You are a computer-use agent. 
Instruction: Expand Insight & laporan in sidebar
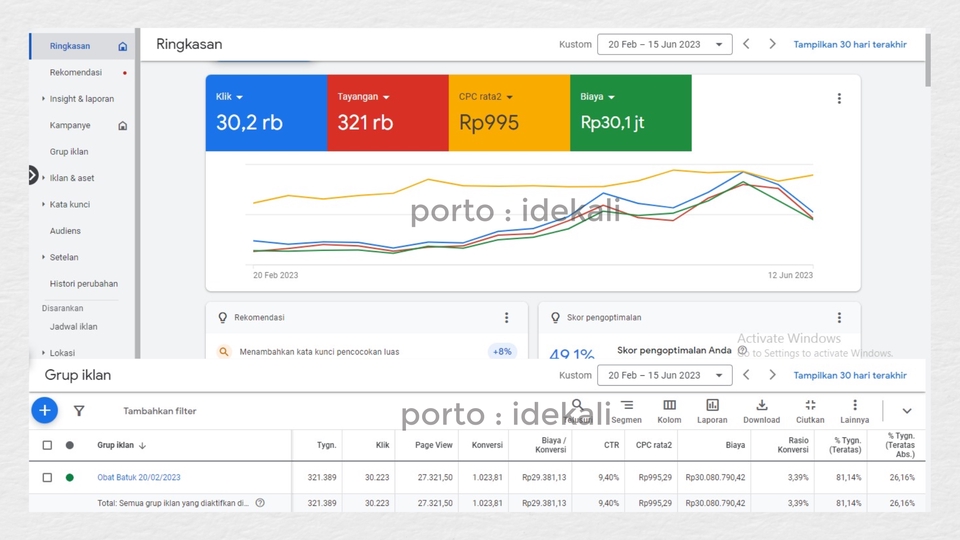(43, 99)
